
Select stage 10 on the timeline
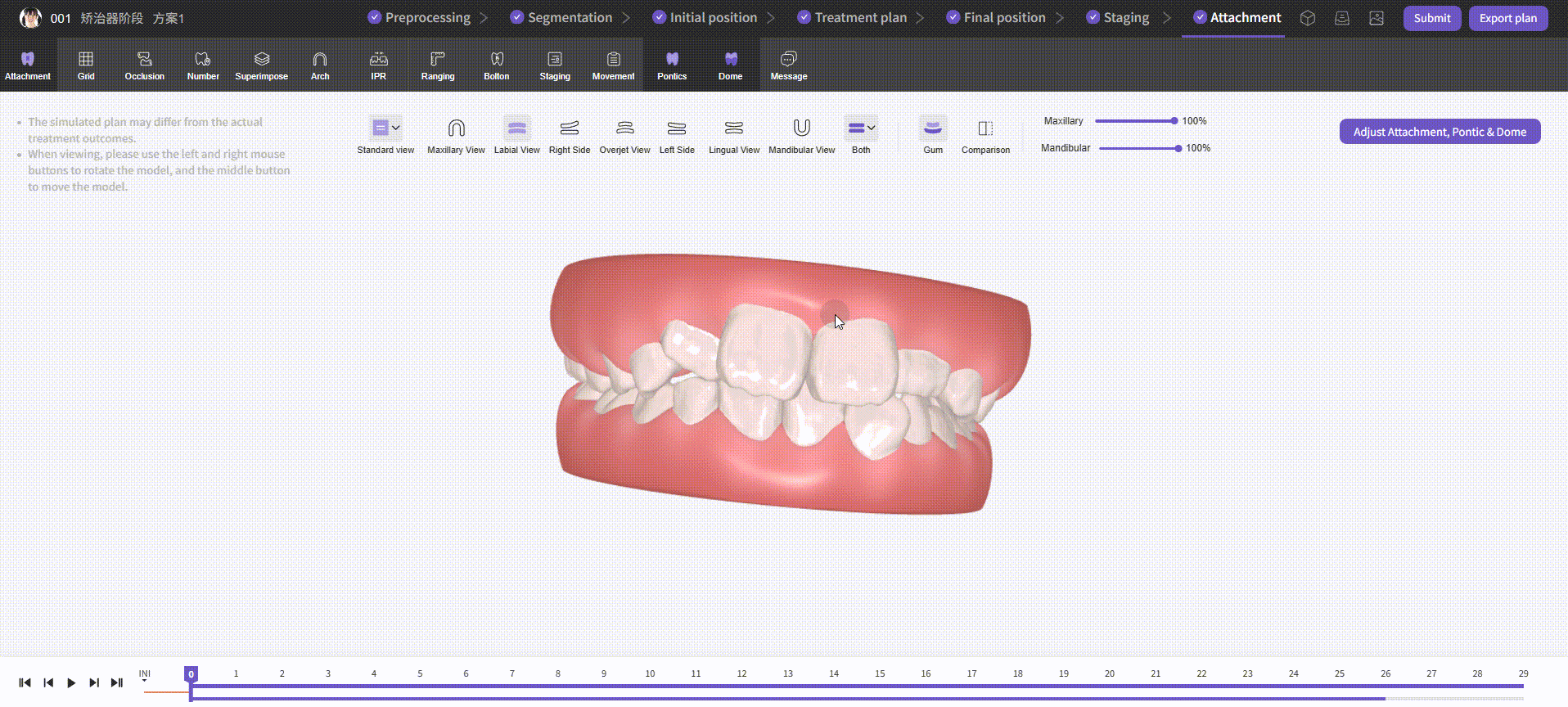pyautogui.click(x=650, y=673)
